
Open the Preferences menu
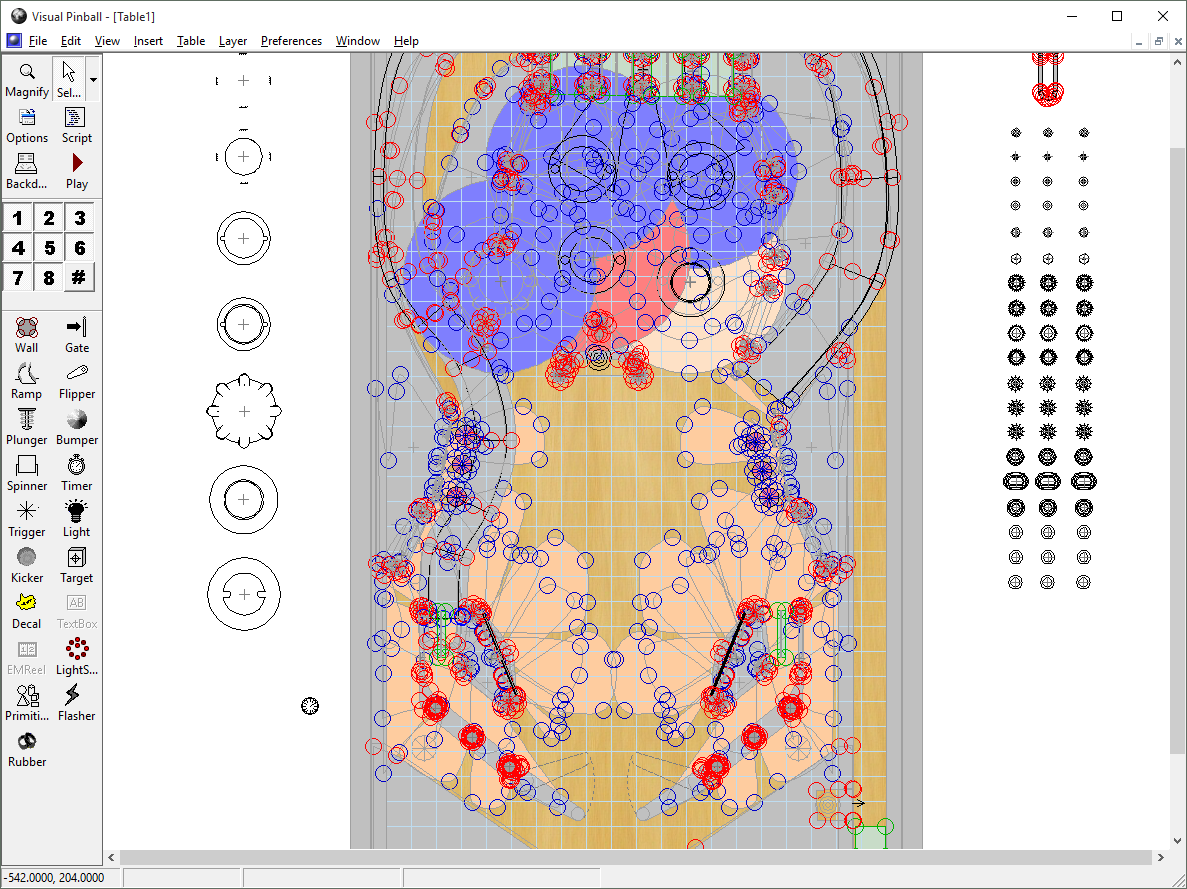(x=291, y=41)
